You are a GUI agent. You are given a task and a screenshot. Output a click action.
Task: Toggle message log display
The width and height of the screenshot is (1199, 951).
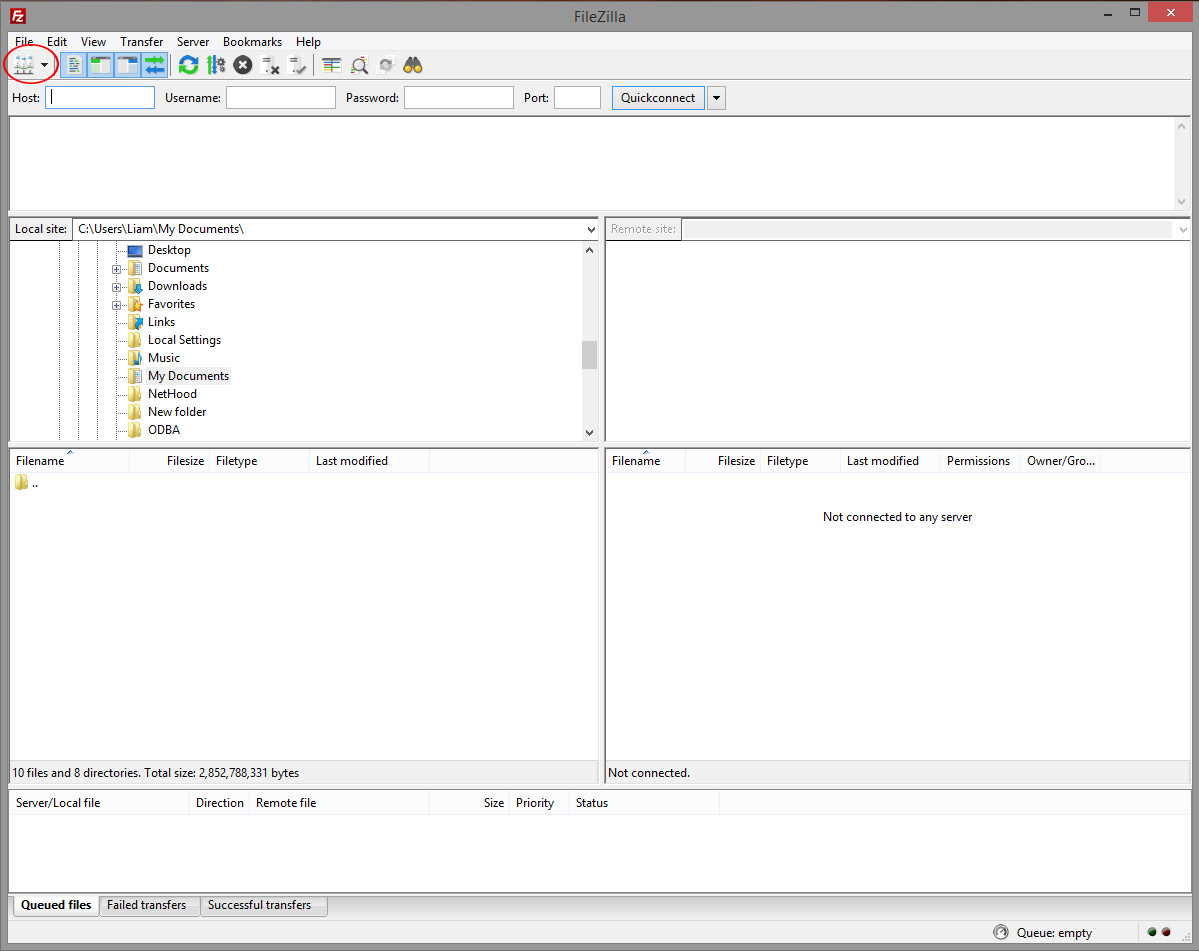click(74, 66)
